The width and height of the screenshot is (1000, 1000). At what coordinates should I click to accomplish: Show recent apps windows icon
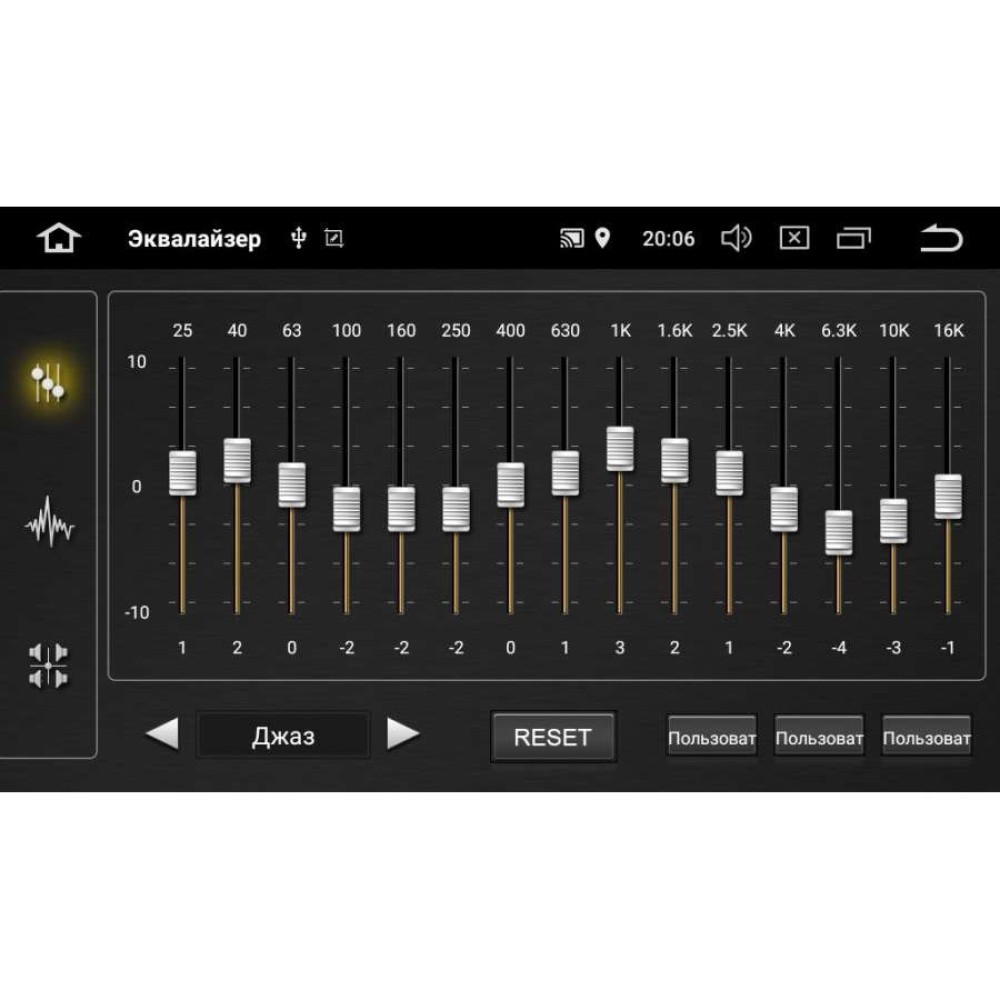853,239
